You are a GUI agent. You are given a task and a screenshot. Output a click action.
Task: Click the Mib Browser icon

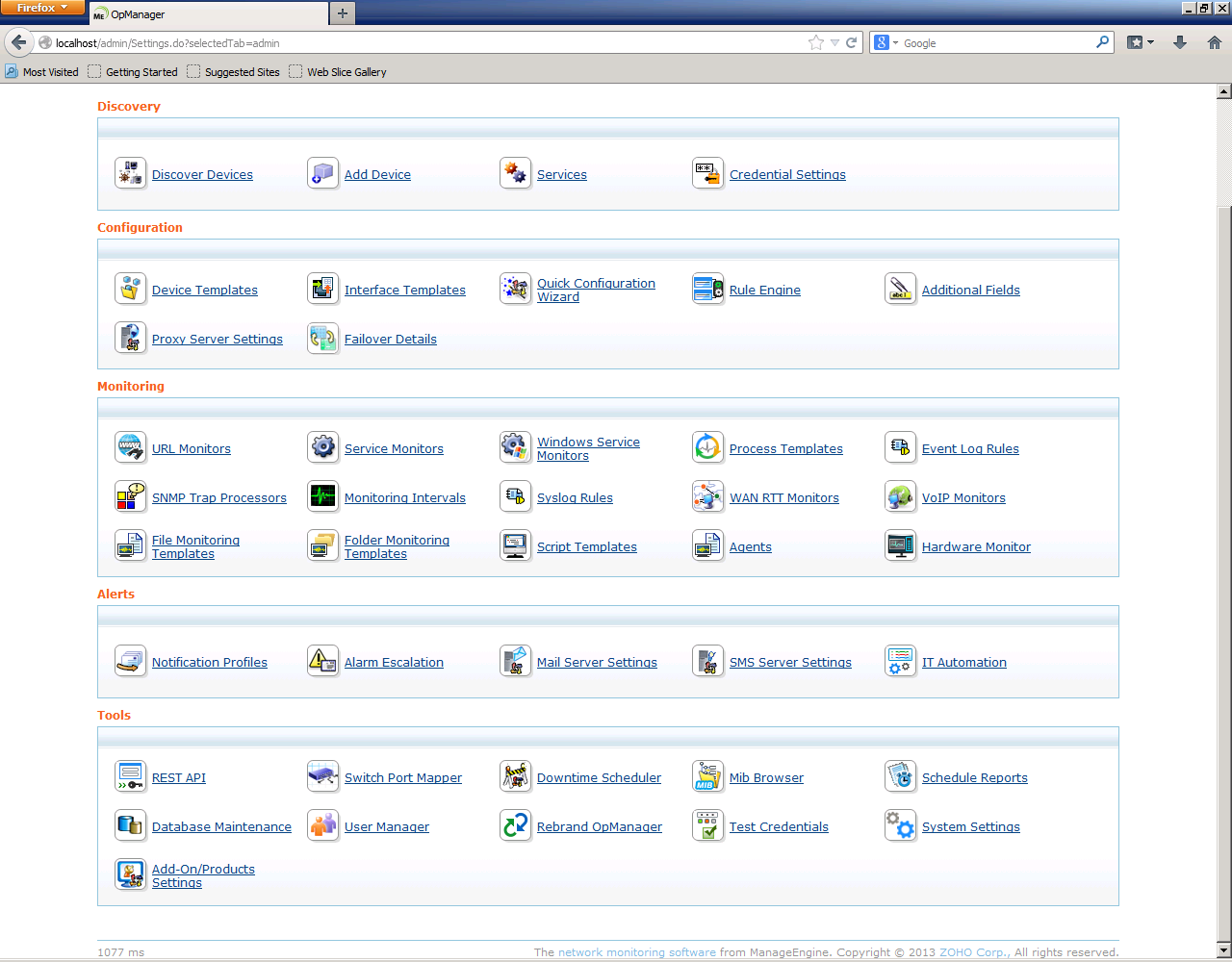click(x=707, y=776)
